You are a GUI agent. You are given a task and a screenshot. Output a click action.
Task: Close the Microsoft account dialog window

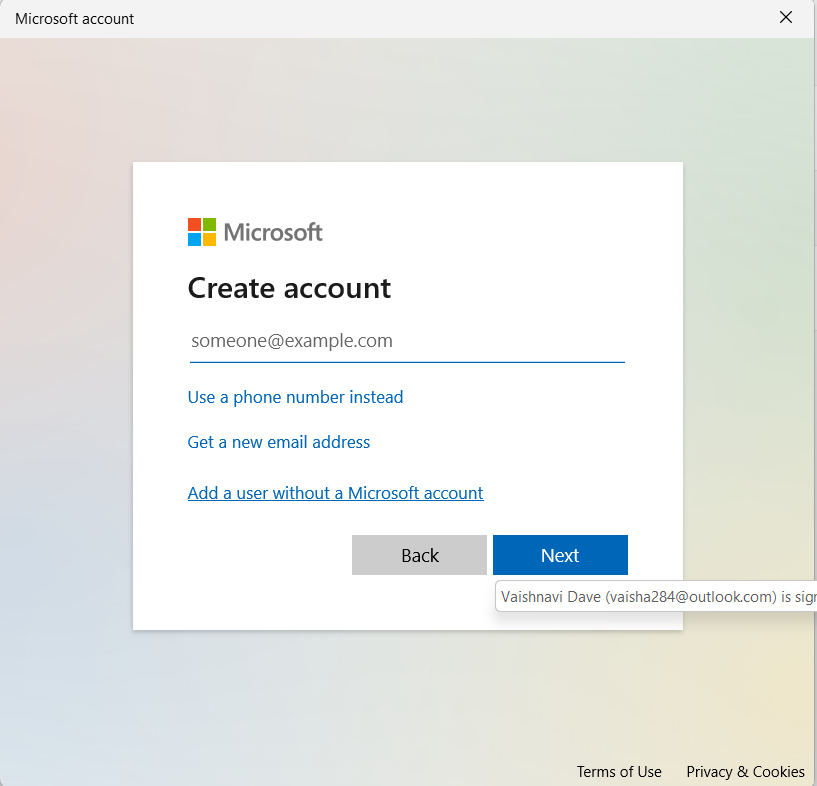[786, 18]
